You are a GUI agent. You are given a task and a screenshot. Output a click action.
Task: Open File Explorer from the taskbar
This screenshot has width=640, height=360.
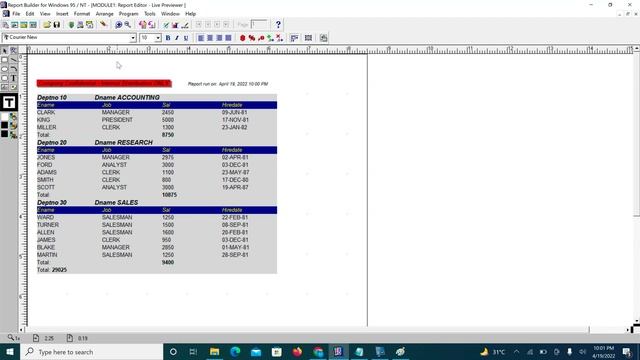[214, 352]
